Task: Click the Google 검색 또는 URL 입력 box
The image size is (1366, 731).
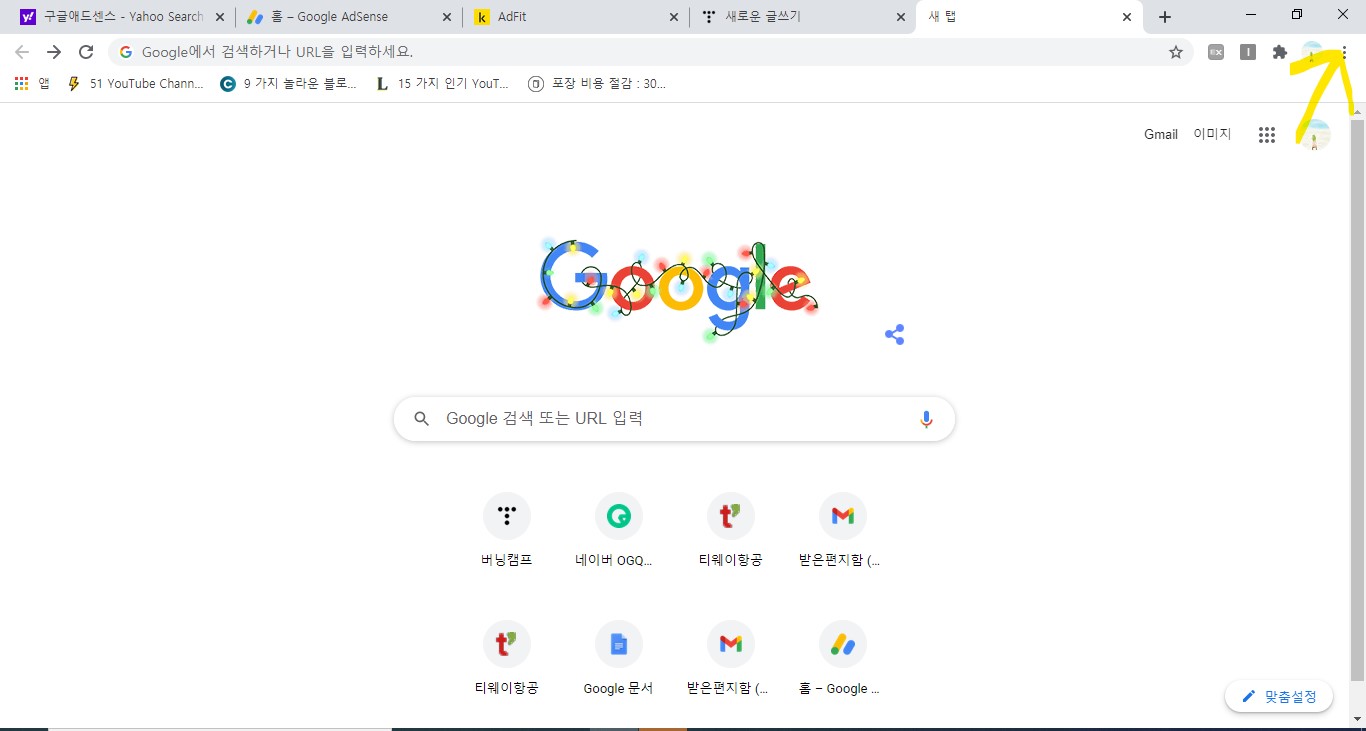Action: 674,419
